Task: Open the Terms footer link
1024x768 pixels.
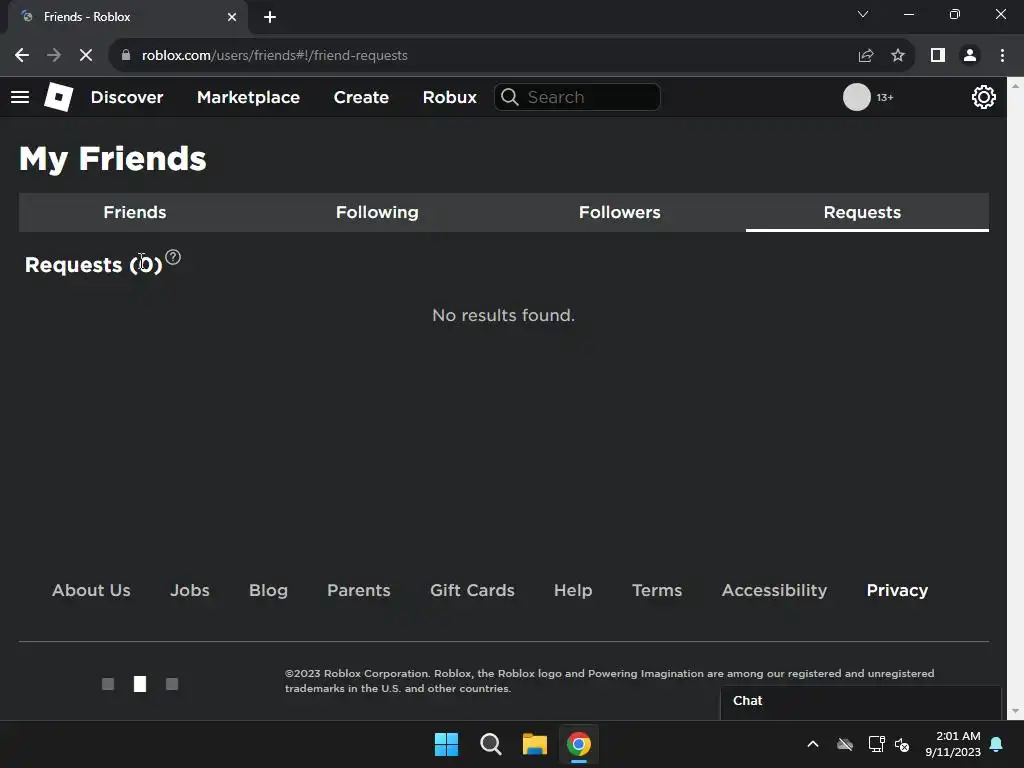Action: (656, 590)
